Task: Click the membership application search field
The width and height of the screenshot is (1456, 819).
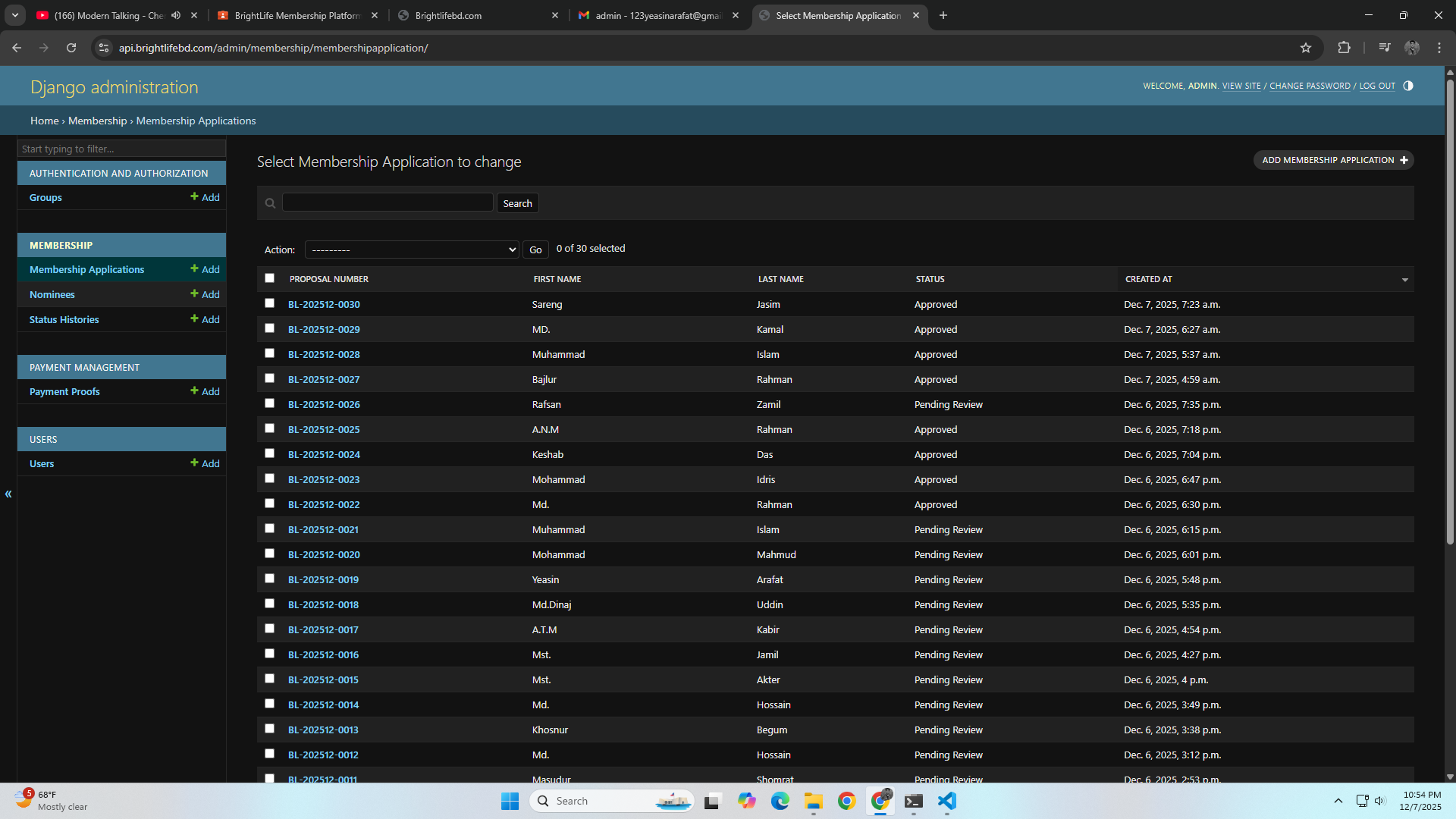Action: click(388, 202)
